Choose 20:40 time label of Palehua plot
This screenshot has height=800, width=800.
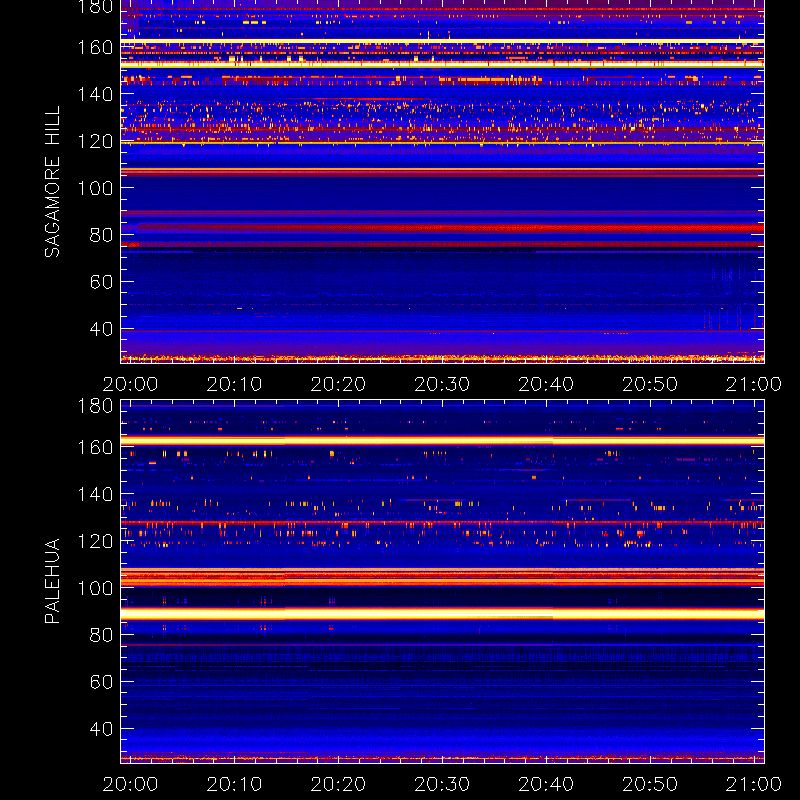[546, 784]
